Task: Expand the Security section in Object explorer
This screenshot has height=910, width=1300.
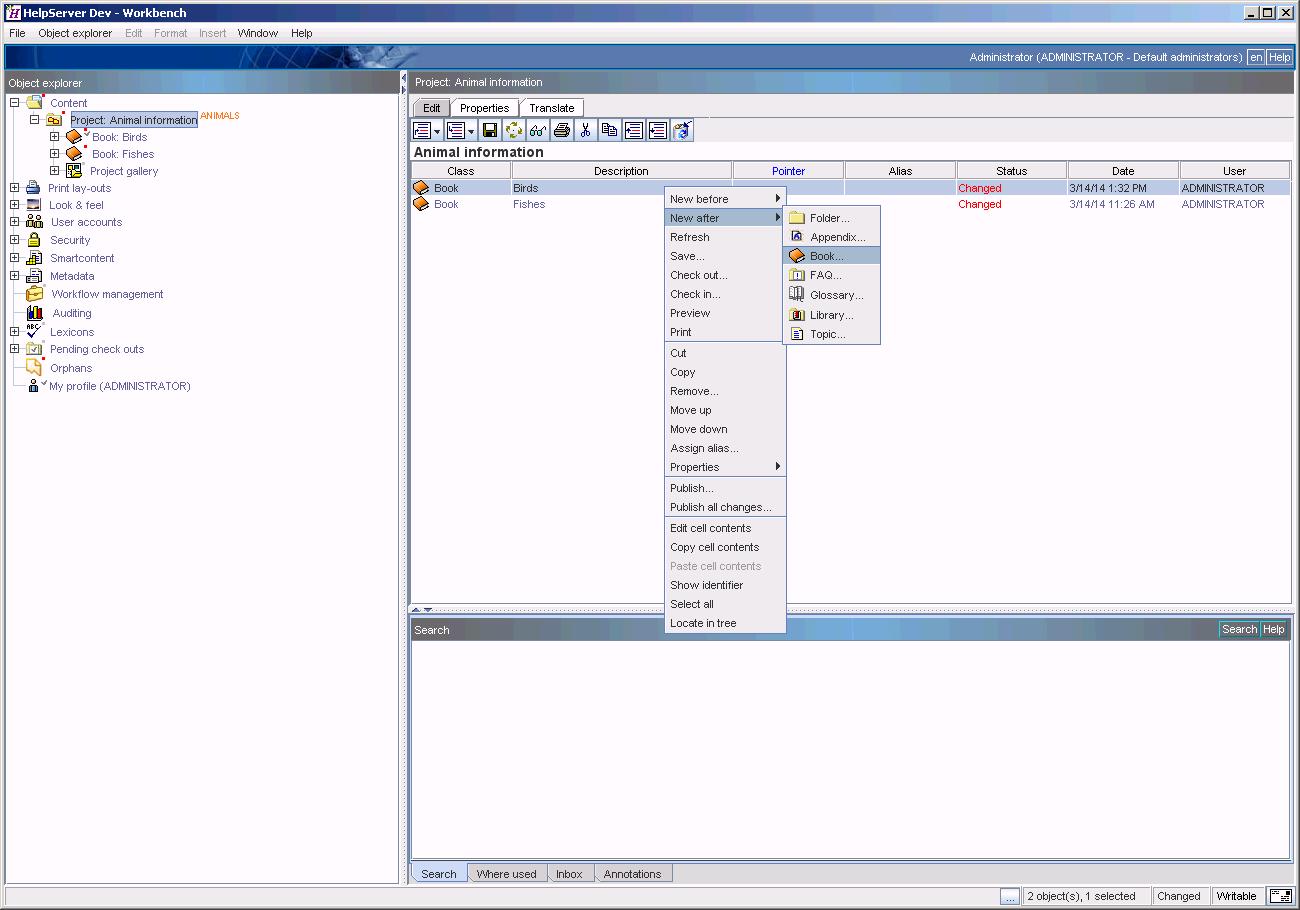Action: coord(13,240)
